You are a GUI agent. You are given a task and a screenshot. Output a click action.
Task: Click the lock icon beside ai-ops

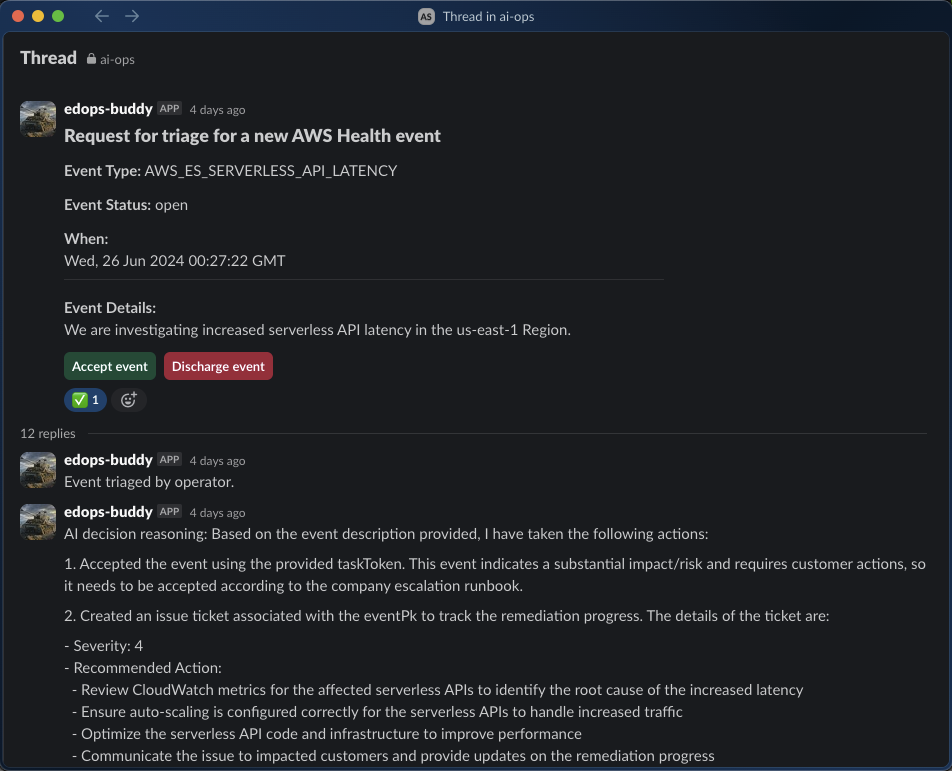pos(91,59)
